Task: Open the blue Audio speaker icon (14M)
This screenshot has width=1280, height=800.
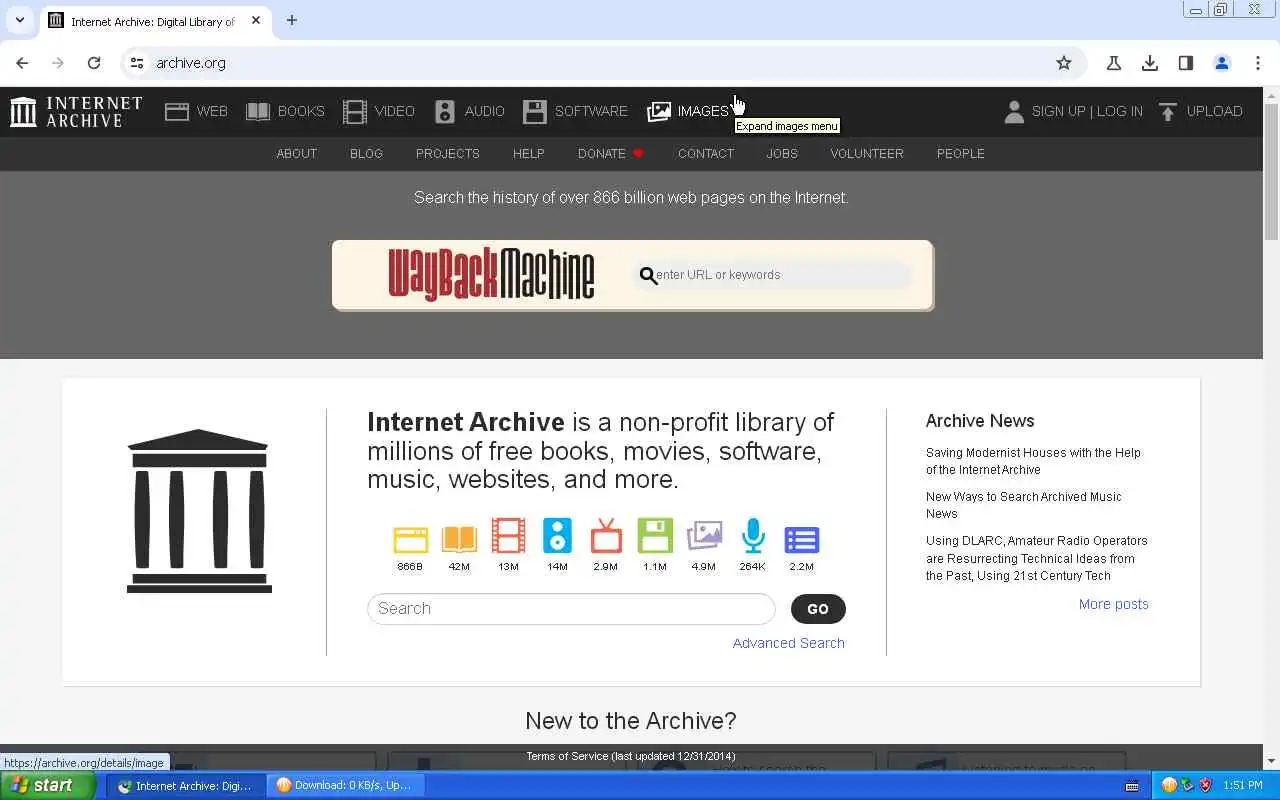Action: pos(557,536)
